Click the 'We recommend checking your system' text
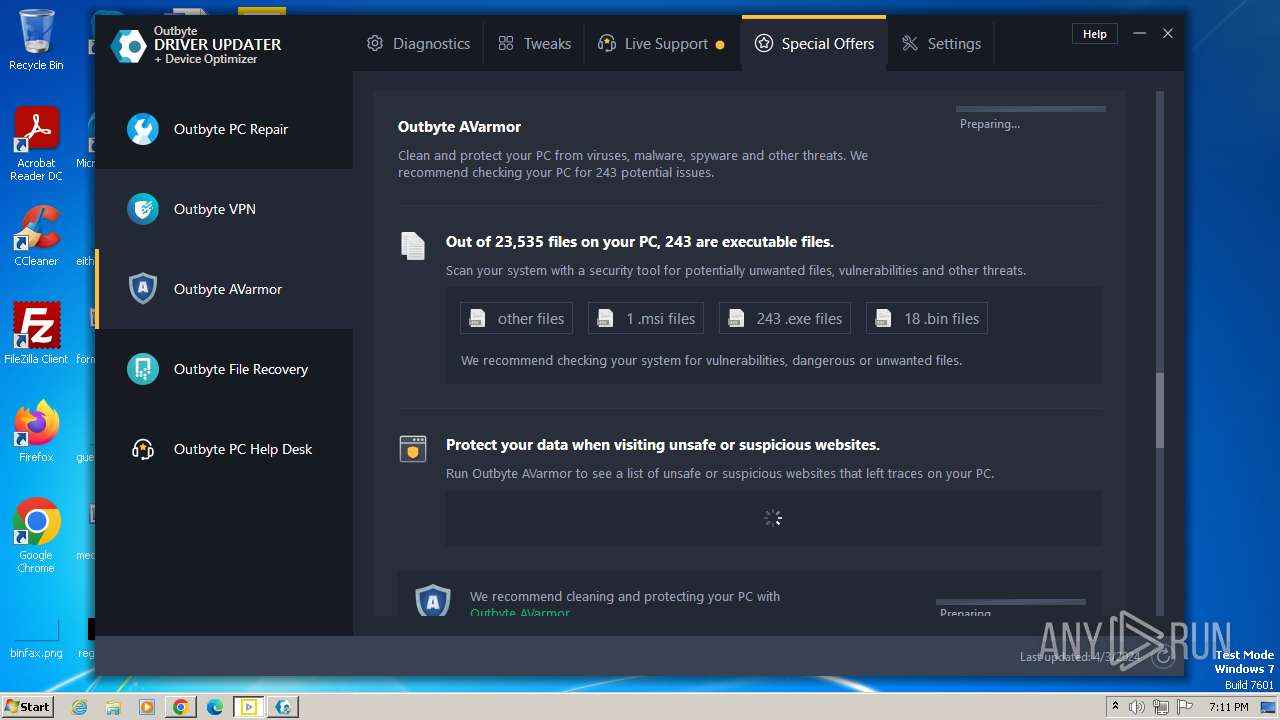This screenshot has width=1280, height=720. coord(711,360)
